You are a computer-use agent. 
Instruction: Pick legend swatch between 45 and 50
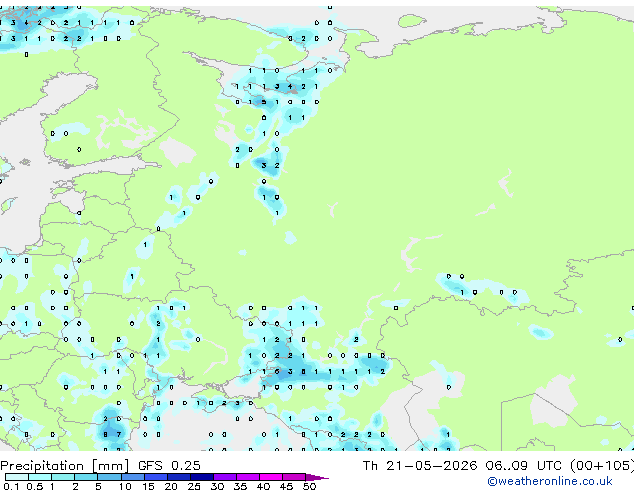pyautogui.click(x=294, y=477)
